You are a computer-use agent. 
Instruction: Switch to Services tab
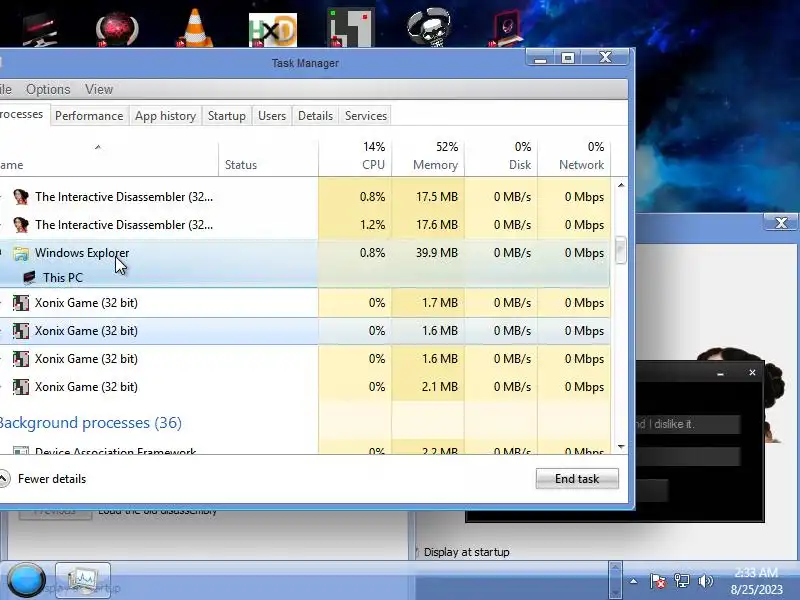(366, 116)
